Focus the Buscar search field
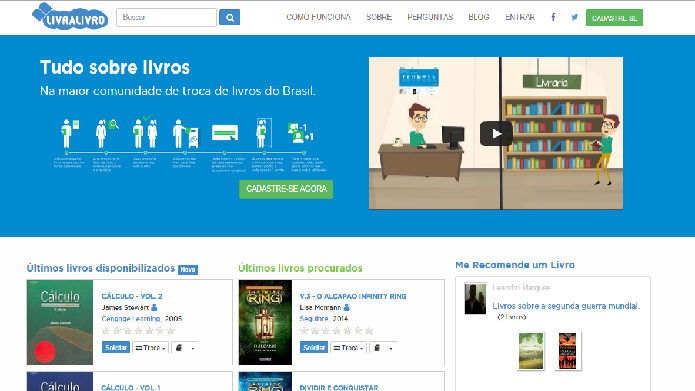The image size is (695, 391). click(167, 17)
